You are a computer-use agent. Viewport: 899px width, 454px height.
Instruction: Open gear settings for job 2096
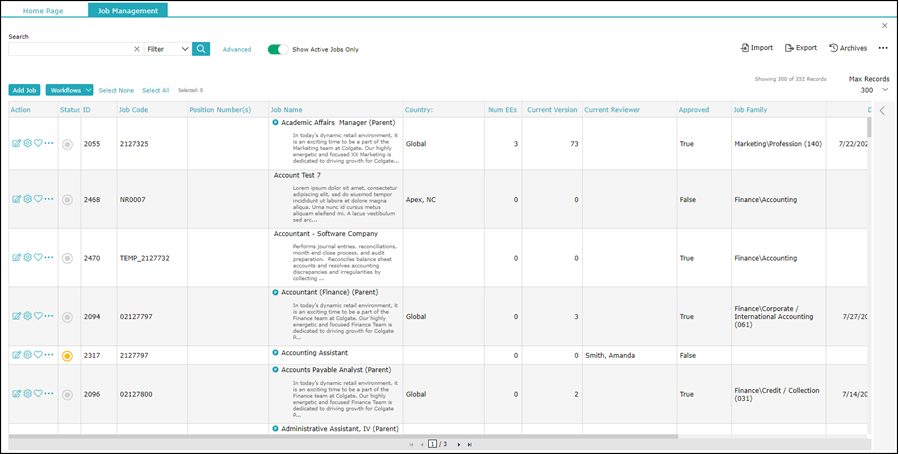point(28,394)
